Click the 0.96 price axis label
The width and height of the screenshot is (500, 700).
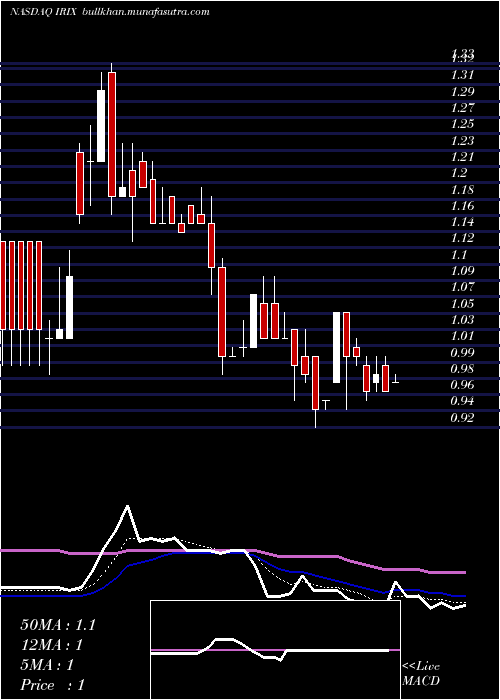[x=462, y=384]
